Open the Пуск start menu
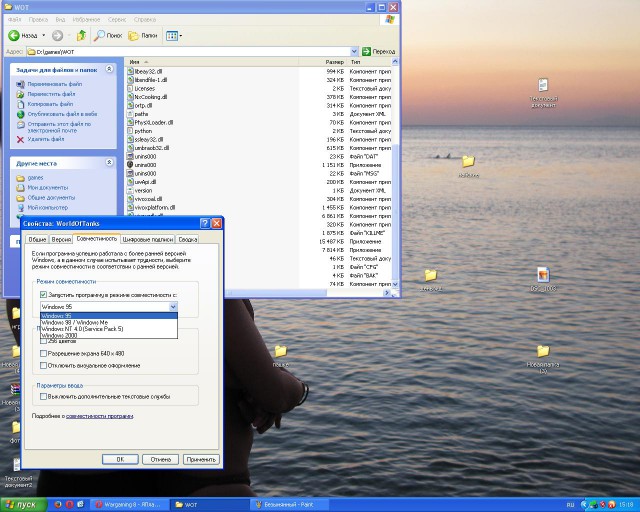 click(23, 505)
